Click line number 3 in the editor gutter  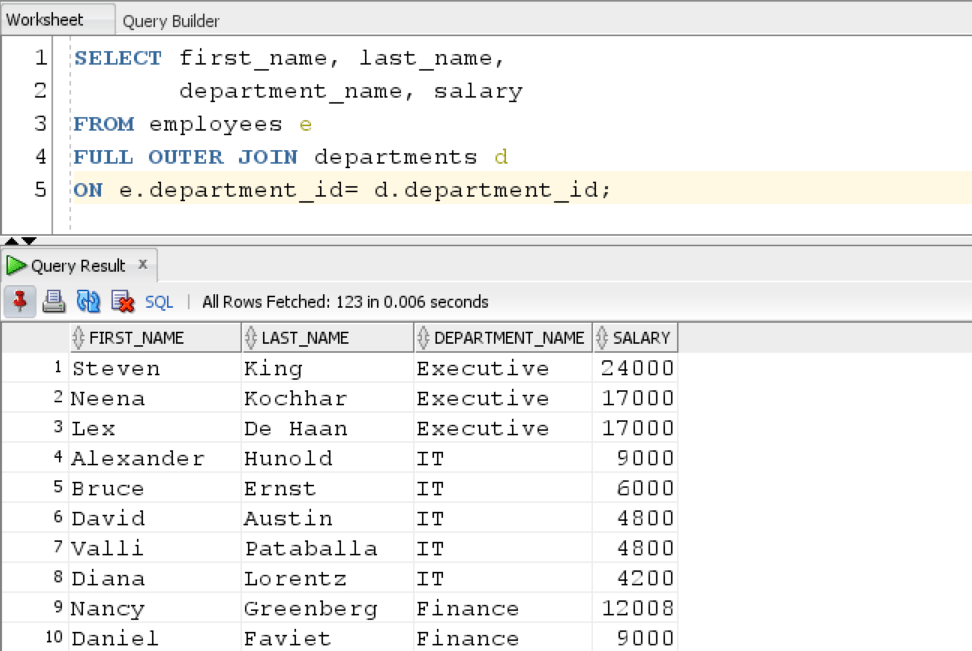pos(38,123)
